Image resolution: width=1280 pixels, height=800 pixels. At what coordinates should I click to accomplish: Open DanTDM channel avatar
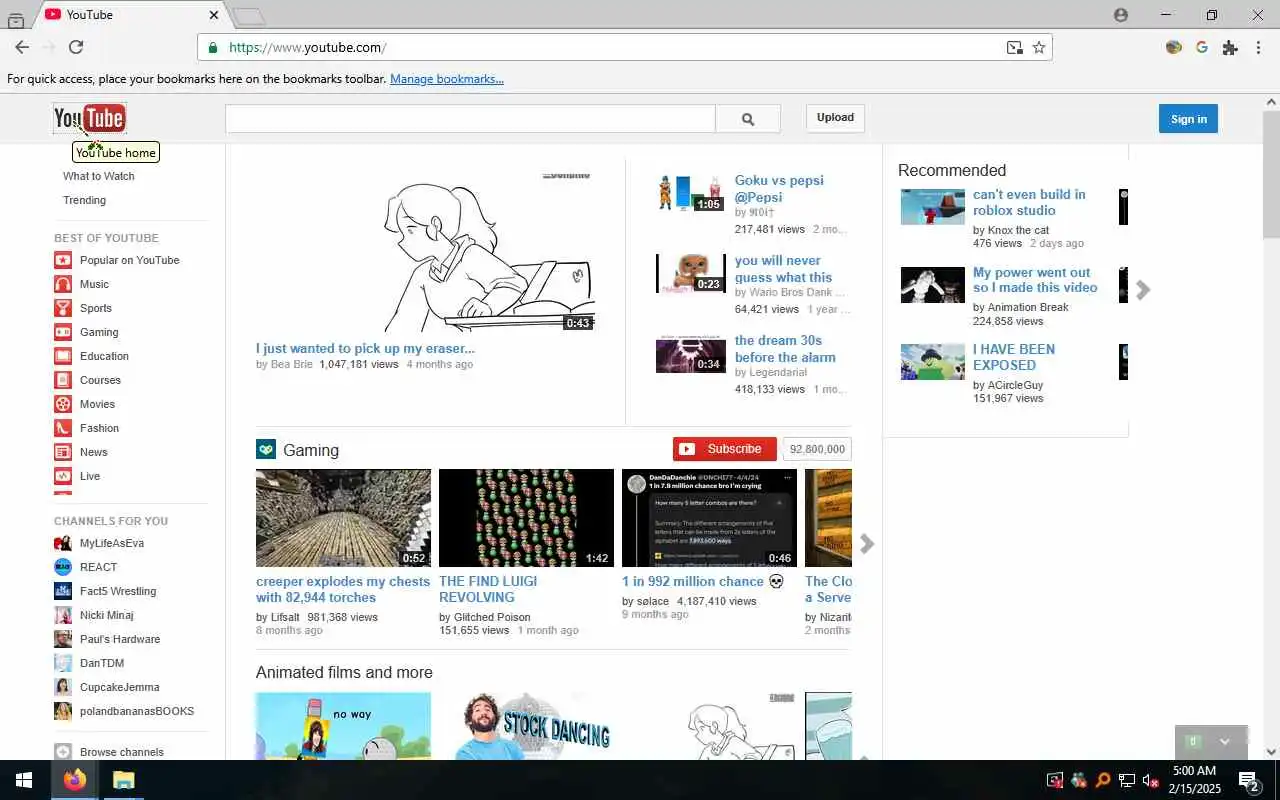coord(63,663)
